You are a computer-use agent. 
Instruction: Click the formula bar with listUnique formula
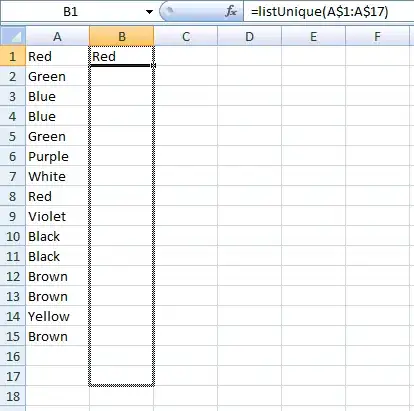(329, 12)
